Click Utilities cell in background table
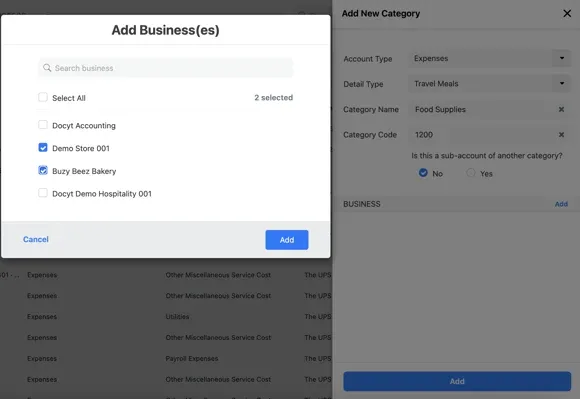The width and height of the screenshot is (580, 399). pyautogui.click(x=177, y=317)
